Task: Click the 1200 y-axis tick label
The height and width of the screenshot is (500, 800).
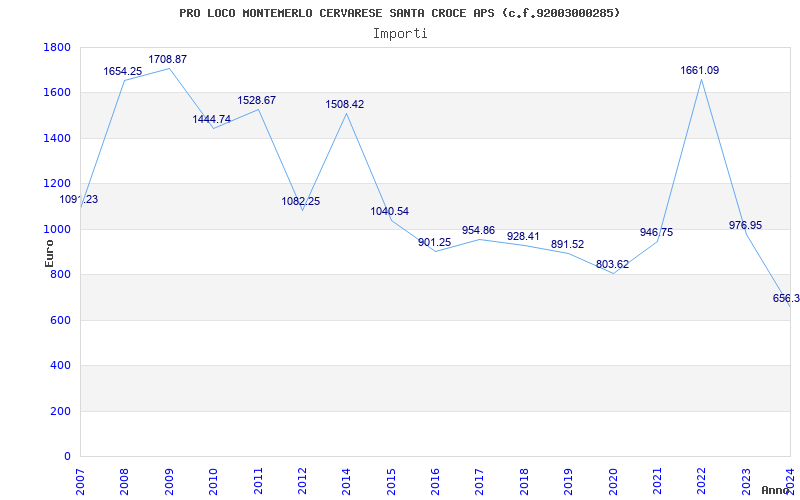Action: [57, 184]
